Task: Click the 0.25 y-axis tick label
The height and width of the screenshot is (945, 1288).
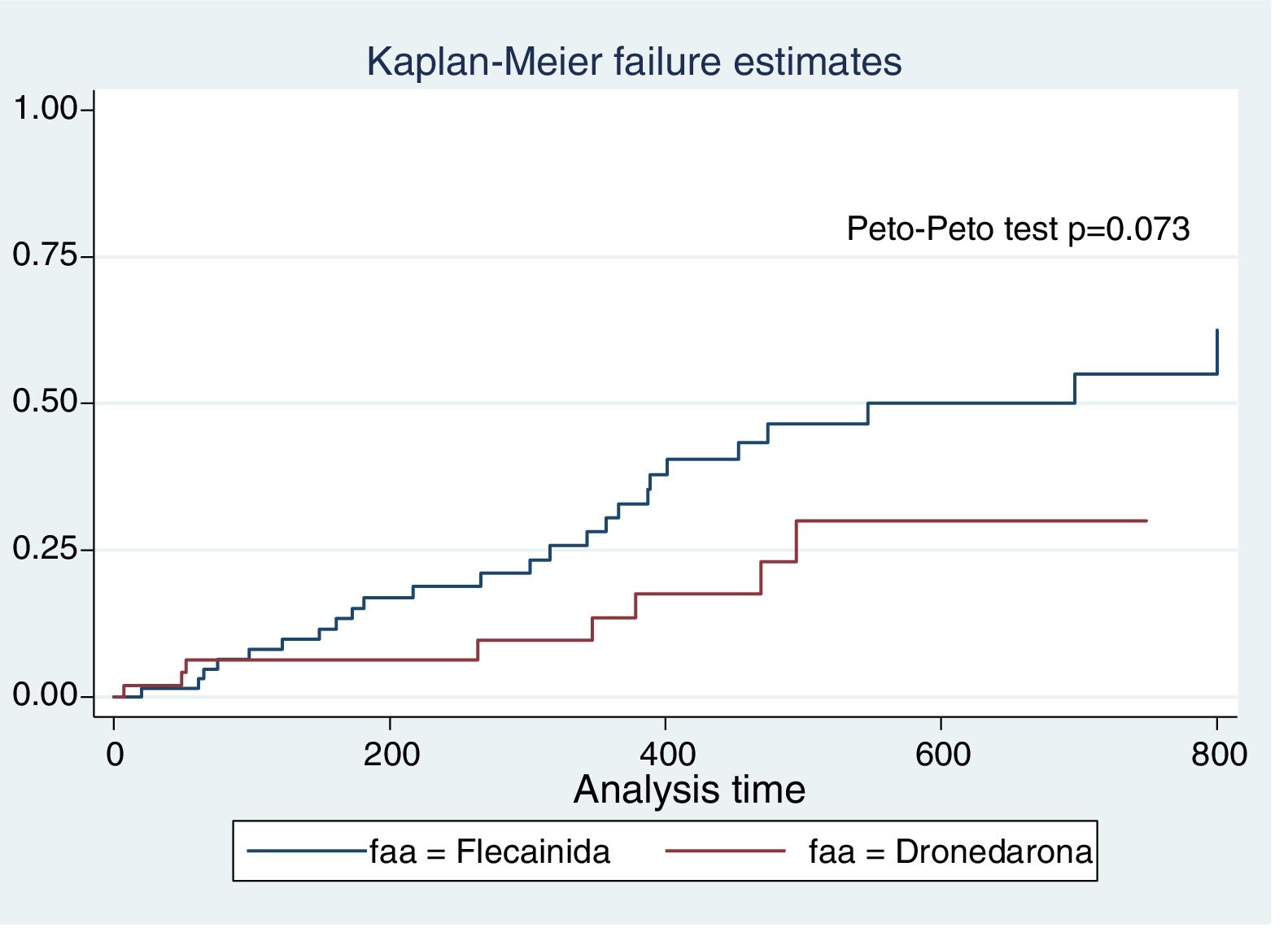Action: click(44, 550)
